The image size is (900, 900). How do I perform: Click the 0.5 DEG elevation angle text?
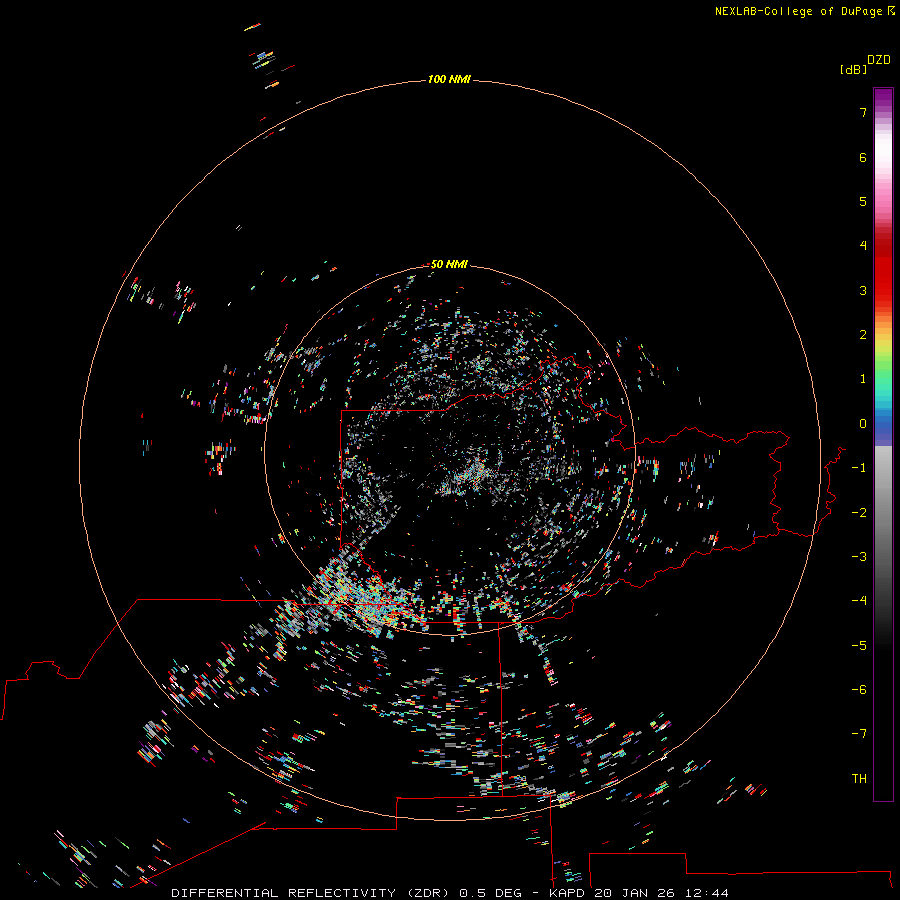coord(491,893)
